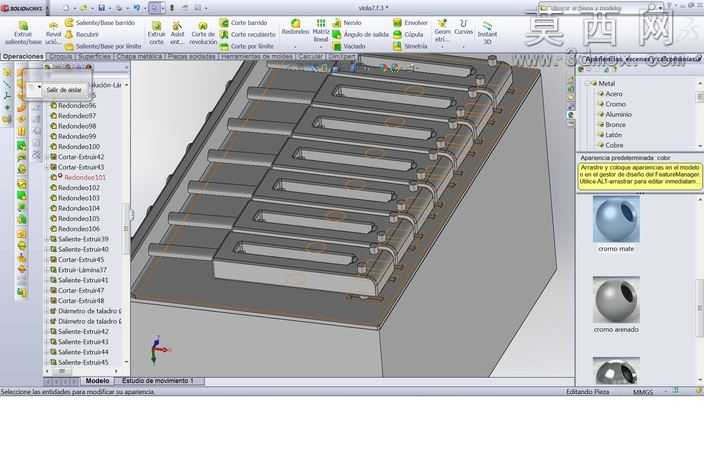Click the Save icon in quick toolbar
Image resolution: width=704 pixels, height=469 pixels.
[x=102, y=8]
